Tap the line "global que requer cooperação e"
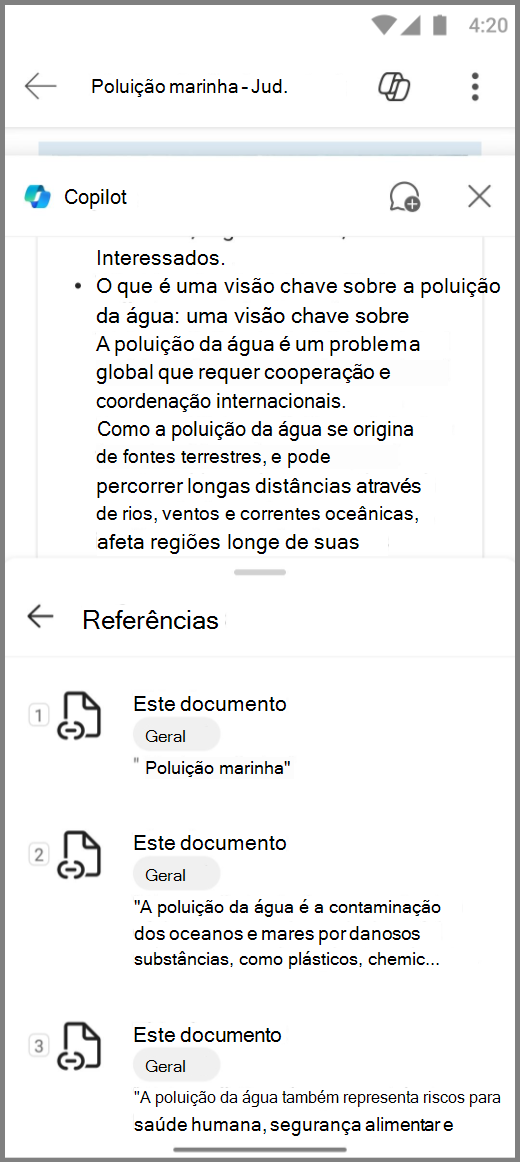 (243, 373)
